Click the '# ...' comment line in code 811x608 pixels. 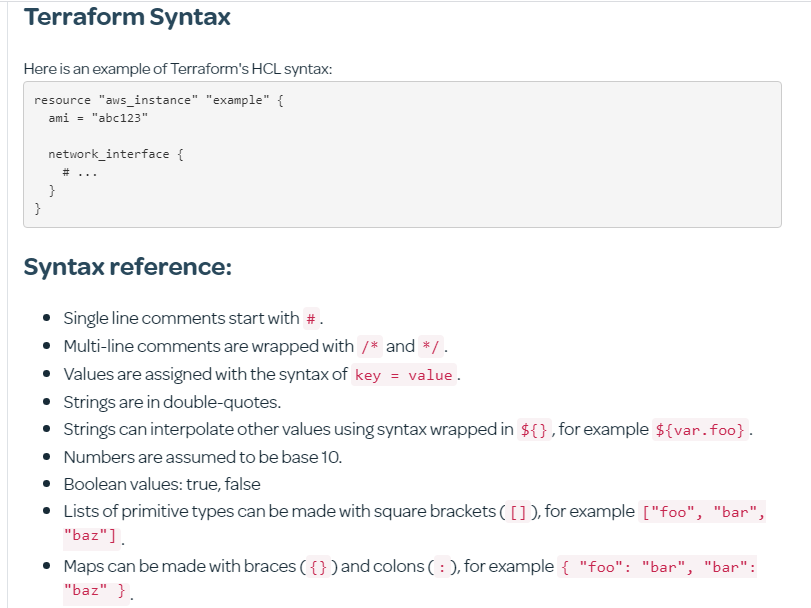click(80, 172)
